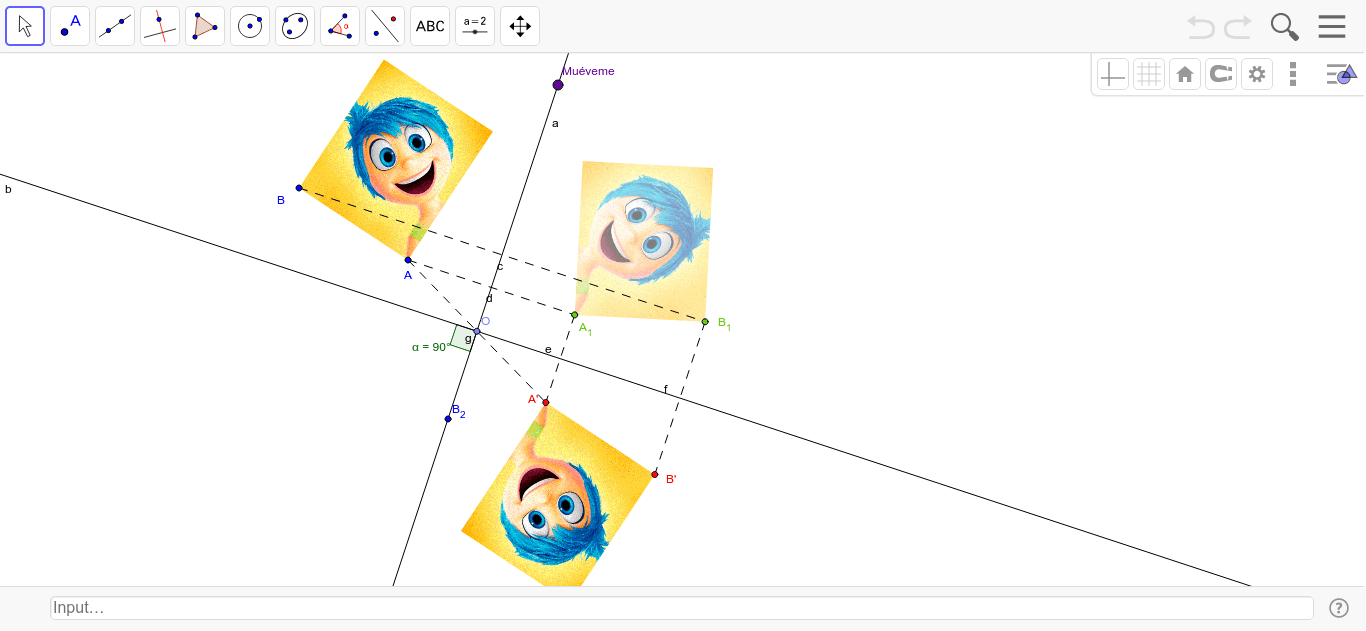Open the three-dots more options

(x=1293, y=74)
